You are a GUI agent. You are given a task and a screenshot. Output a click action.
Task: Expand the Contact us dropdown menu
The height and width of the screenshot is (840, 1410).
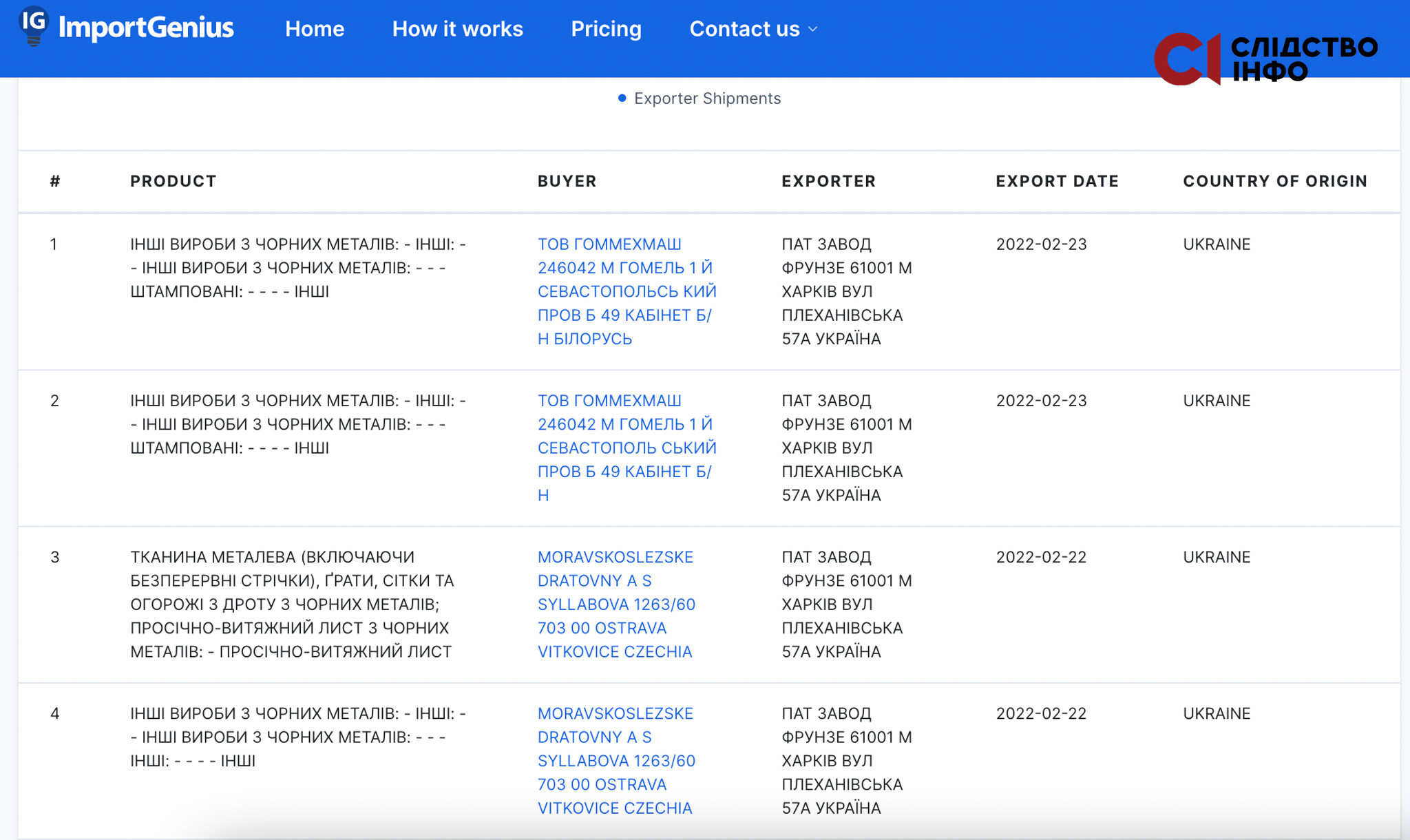(754, 29)
